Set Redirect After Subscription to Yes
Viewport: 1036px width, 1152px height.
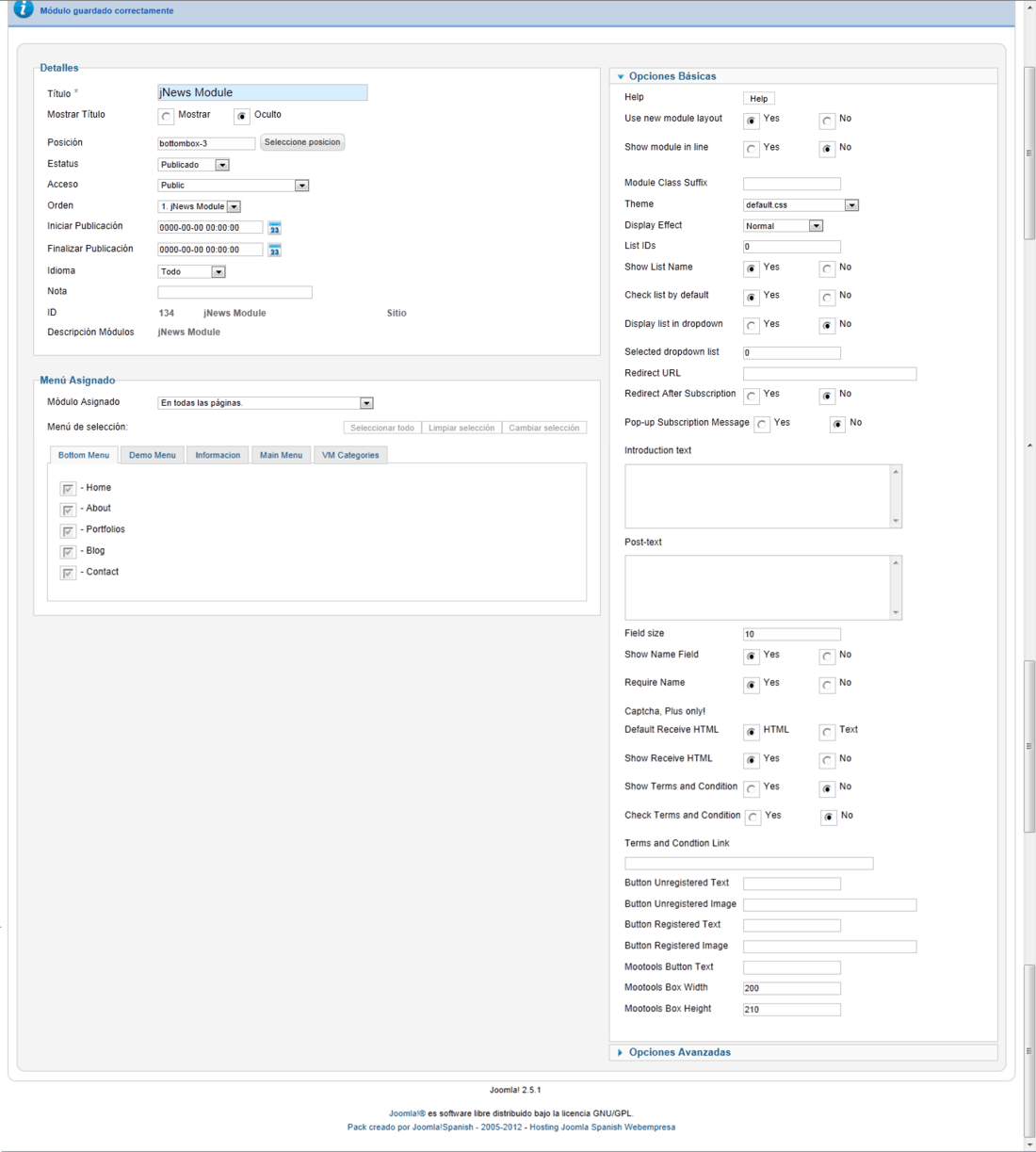(752, 396)
